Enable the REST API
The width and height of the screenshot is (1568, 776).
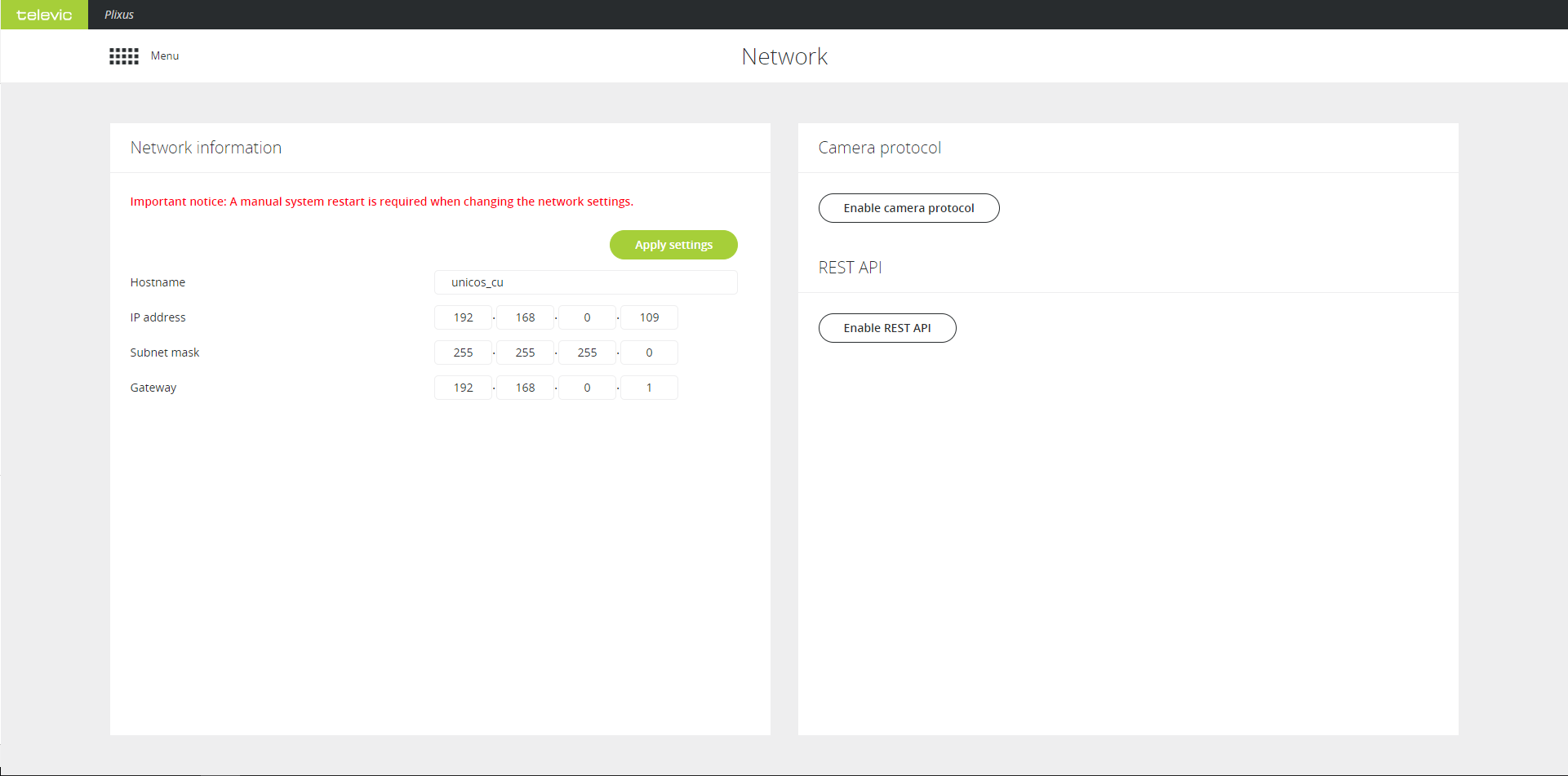click(886, 328)
